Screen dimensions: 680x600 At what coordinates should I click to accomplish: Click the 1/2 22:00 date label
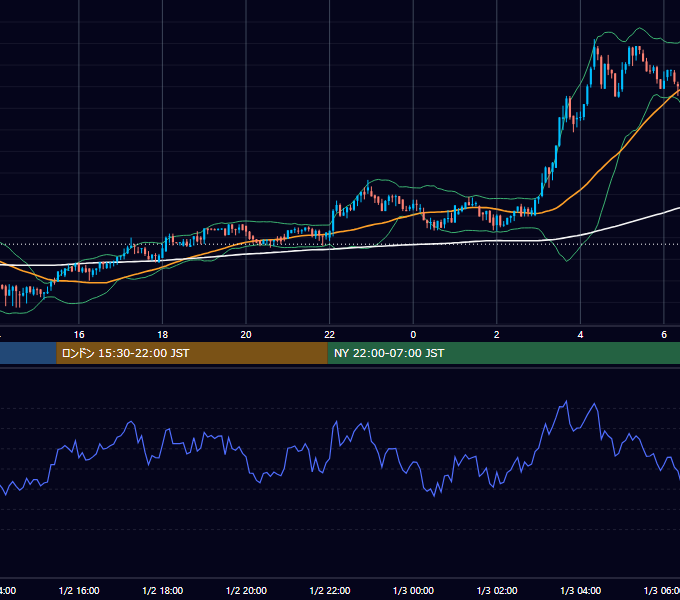[x=330, y=590]
